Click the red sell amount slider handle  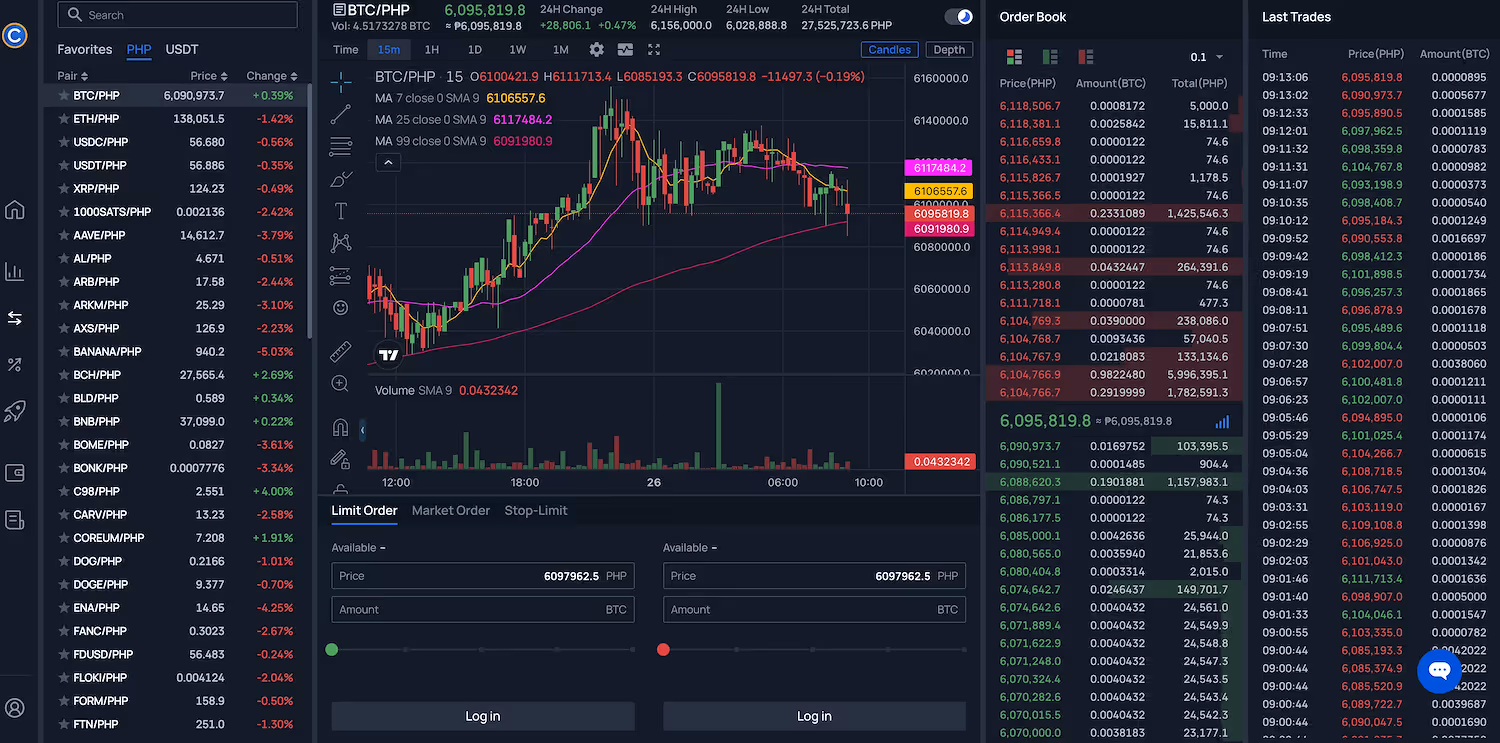coord(663,650)
